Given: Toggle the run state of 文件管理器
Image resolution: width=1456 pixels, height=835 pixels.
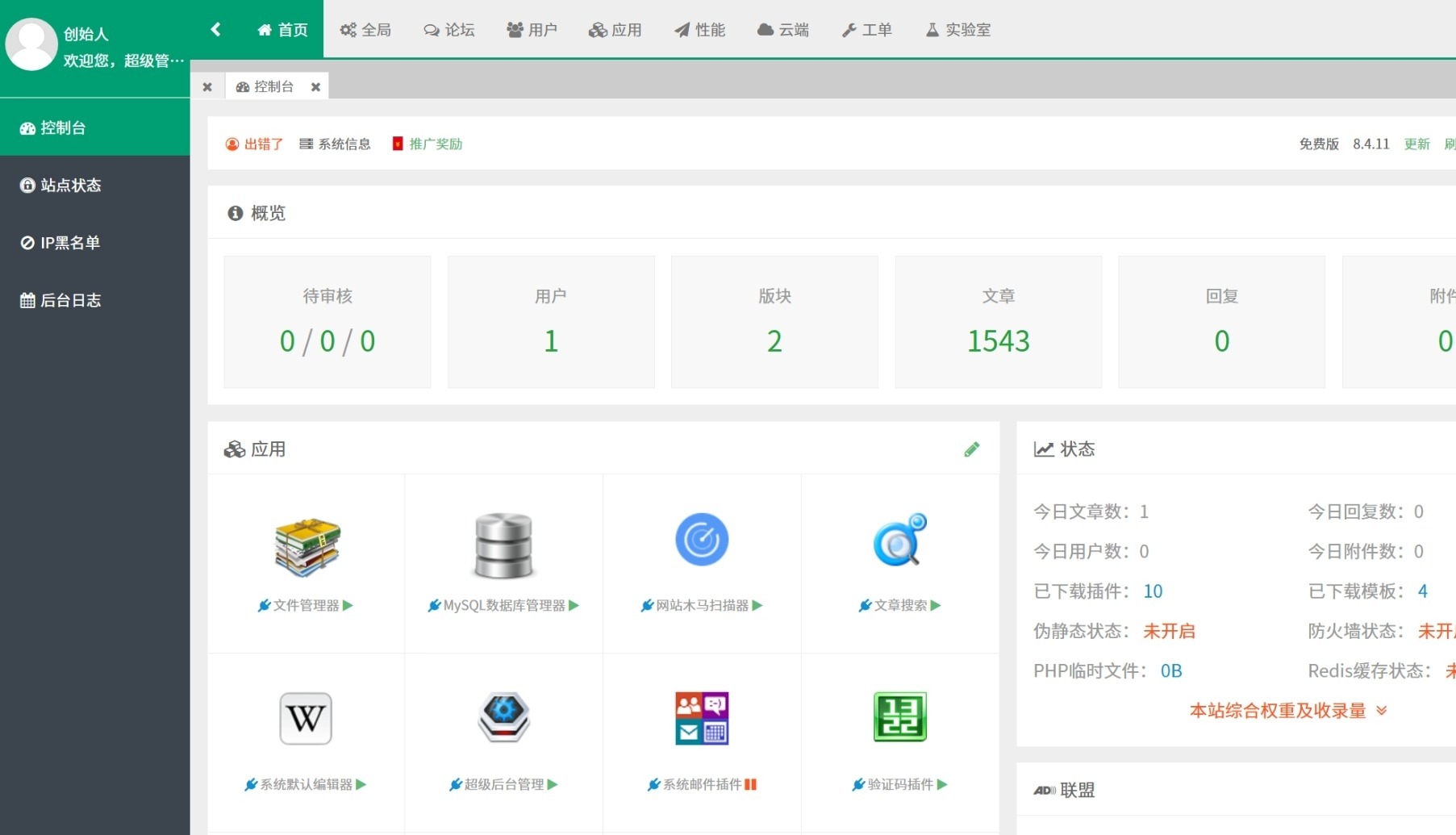Looking at the screenshot, I should [348, 605].
